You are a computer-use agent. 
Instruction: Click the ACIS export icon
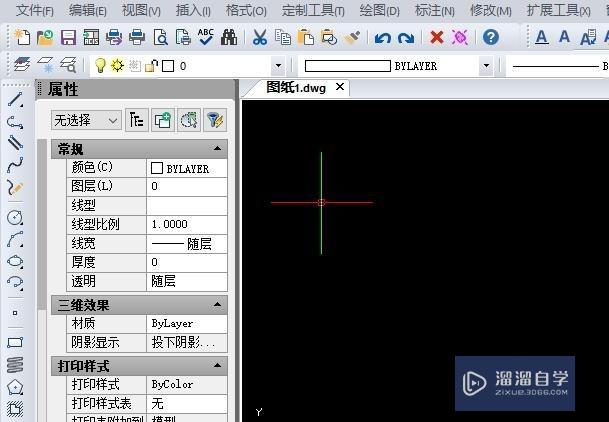click(x=91, y=38)
